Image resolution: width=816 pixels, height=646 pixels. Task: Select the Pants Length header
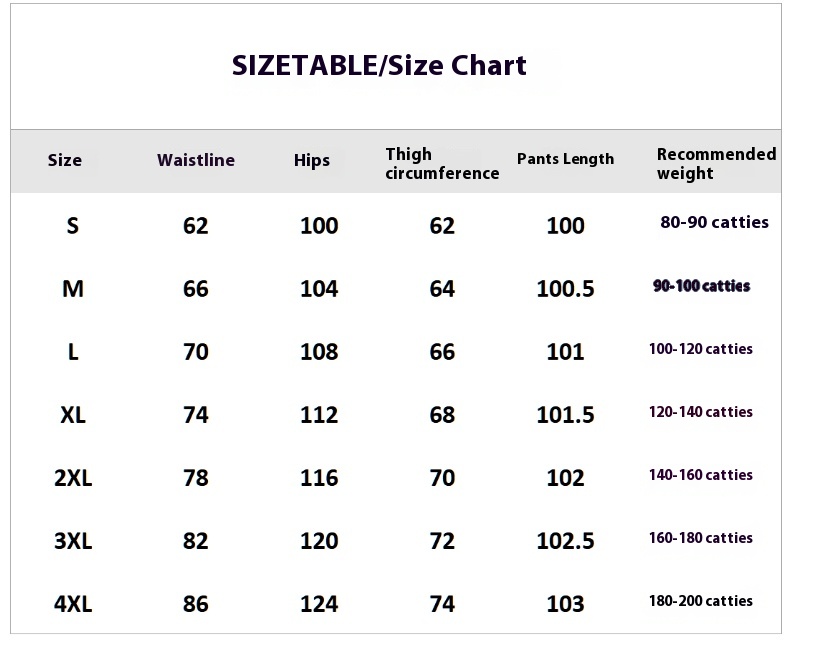coord(565,159)
